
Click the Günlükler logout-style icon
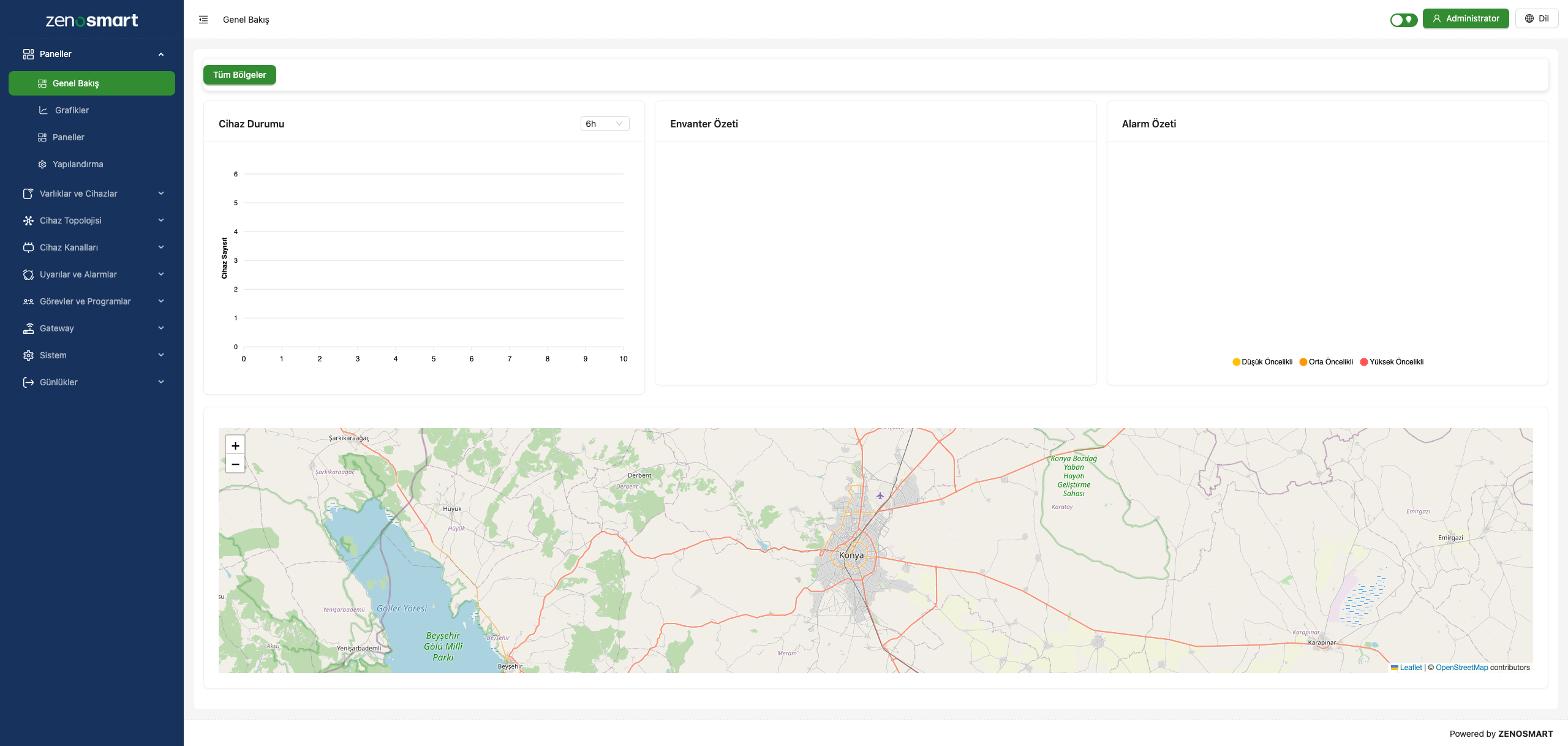(x=28, y=382)
